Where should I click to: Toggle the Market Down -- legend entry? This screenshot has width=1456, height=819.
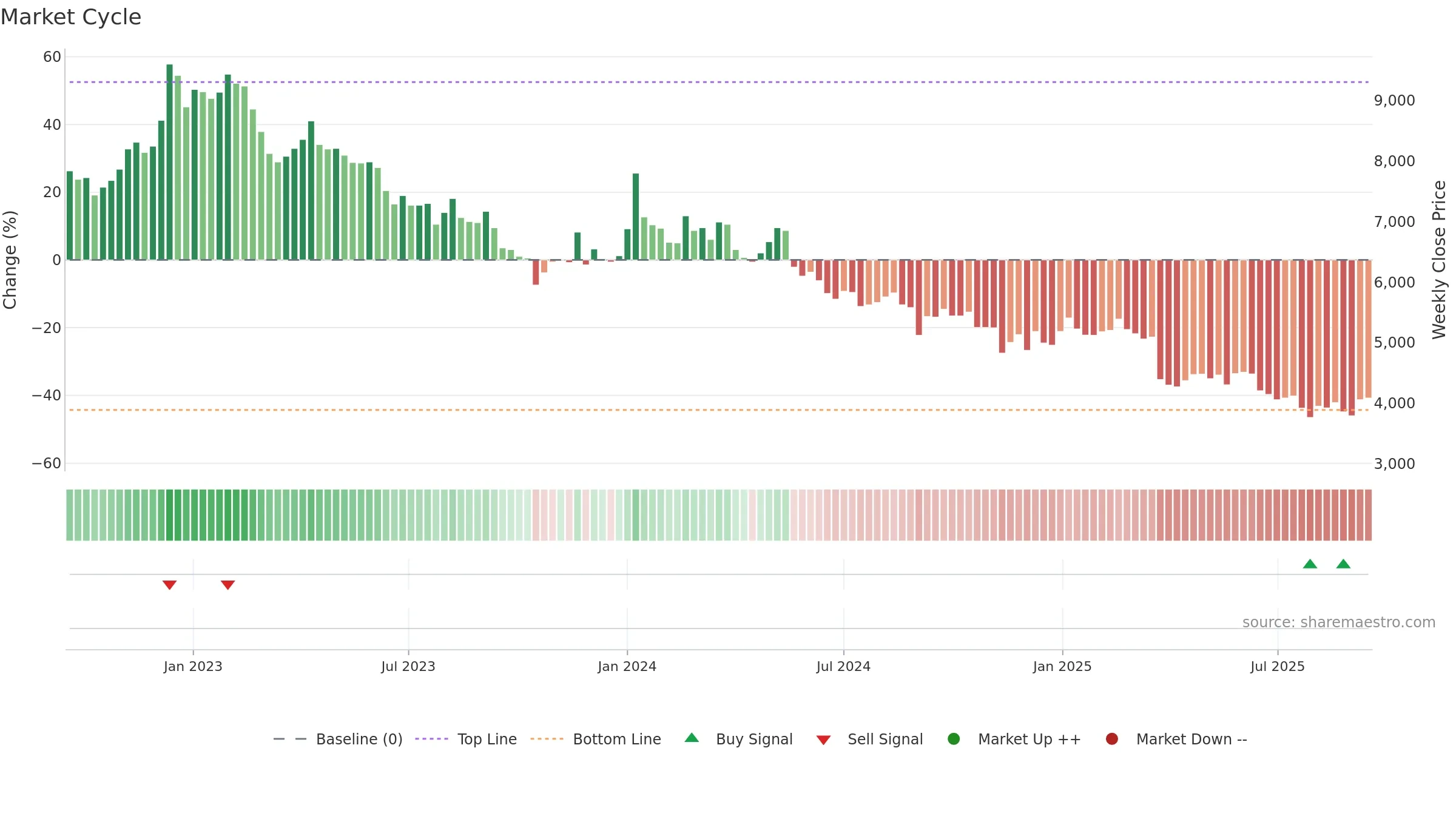click(1176, 739)
